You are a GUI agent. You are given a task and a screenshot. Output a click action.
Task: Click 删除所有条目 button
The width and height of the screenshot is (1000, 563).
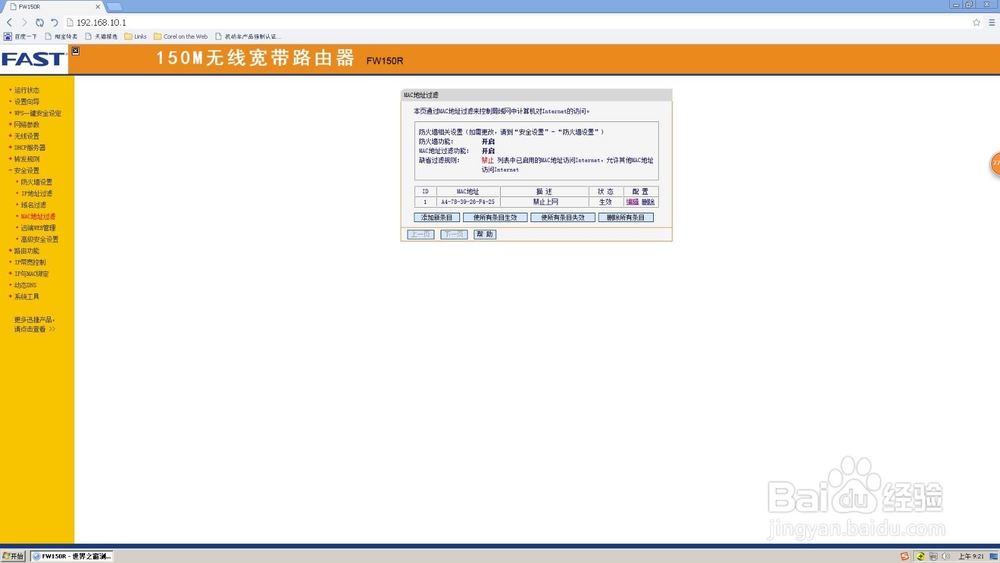(626, 217)
